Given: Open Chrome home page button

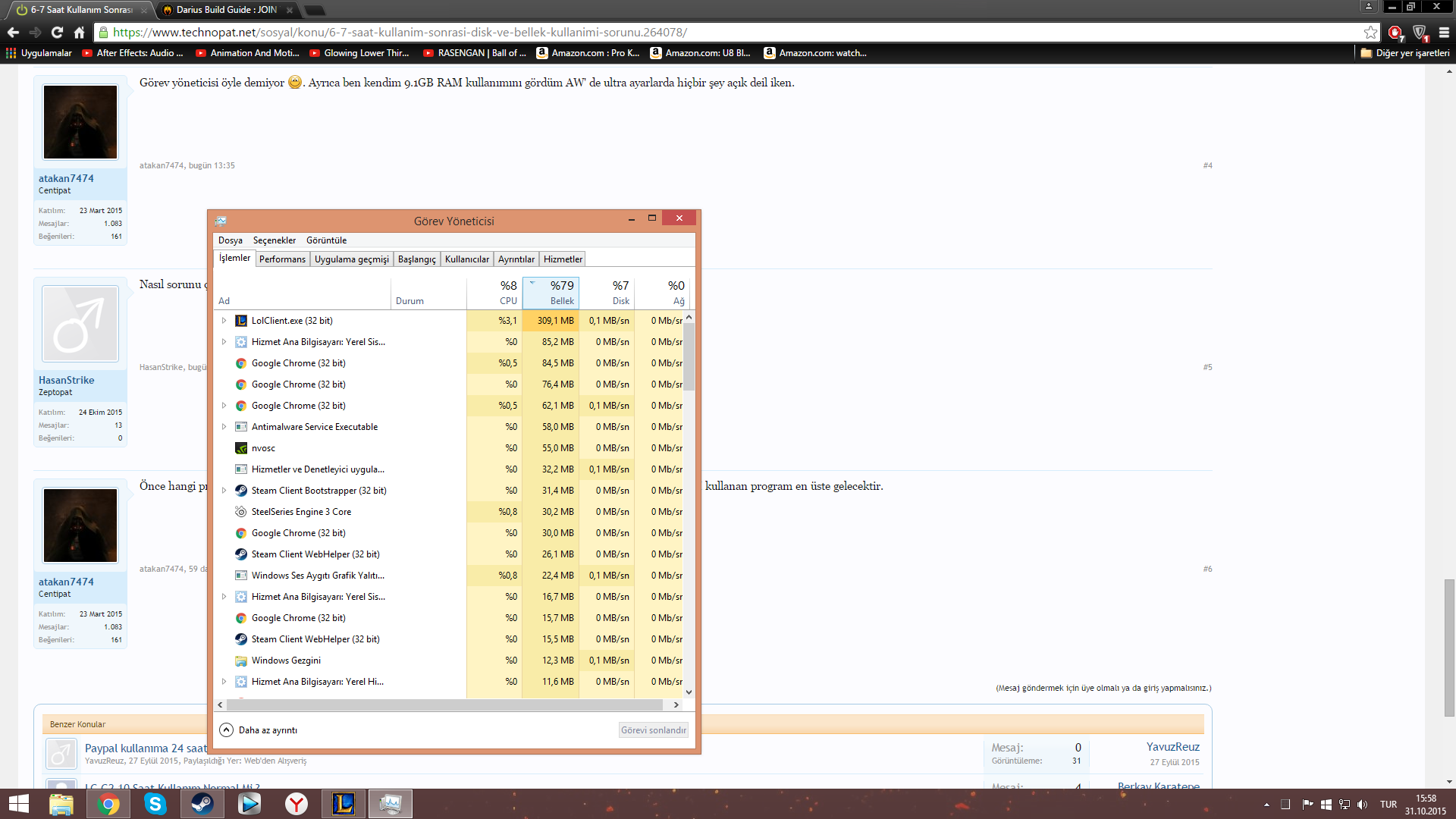Looking at the screenshot, I should (x=79, y=32).
